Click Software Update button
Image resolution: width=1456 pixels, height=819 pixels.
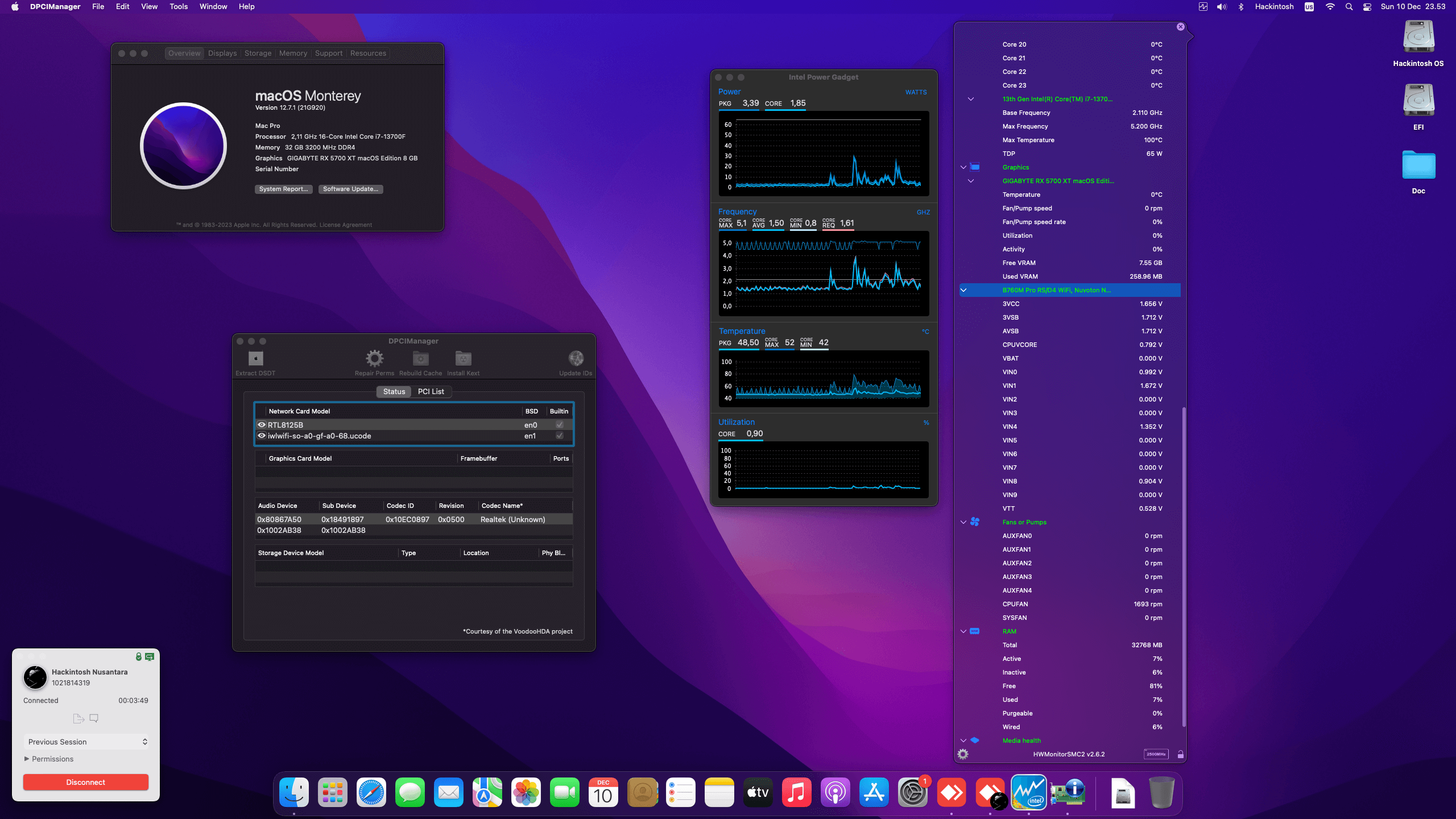click(x=350, y=189)
